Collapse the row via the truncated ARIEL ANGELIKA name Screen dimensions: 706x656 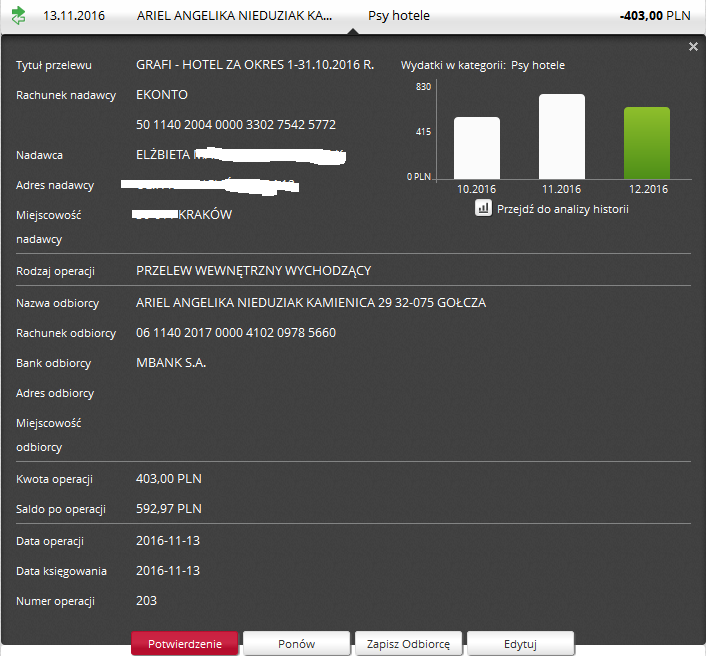[235, 16]
